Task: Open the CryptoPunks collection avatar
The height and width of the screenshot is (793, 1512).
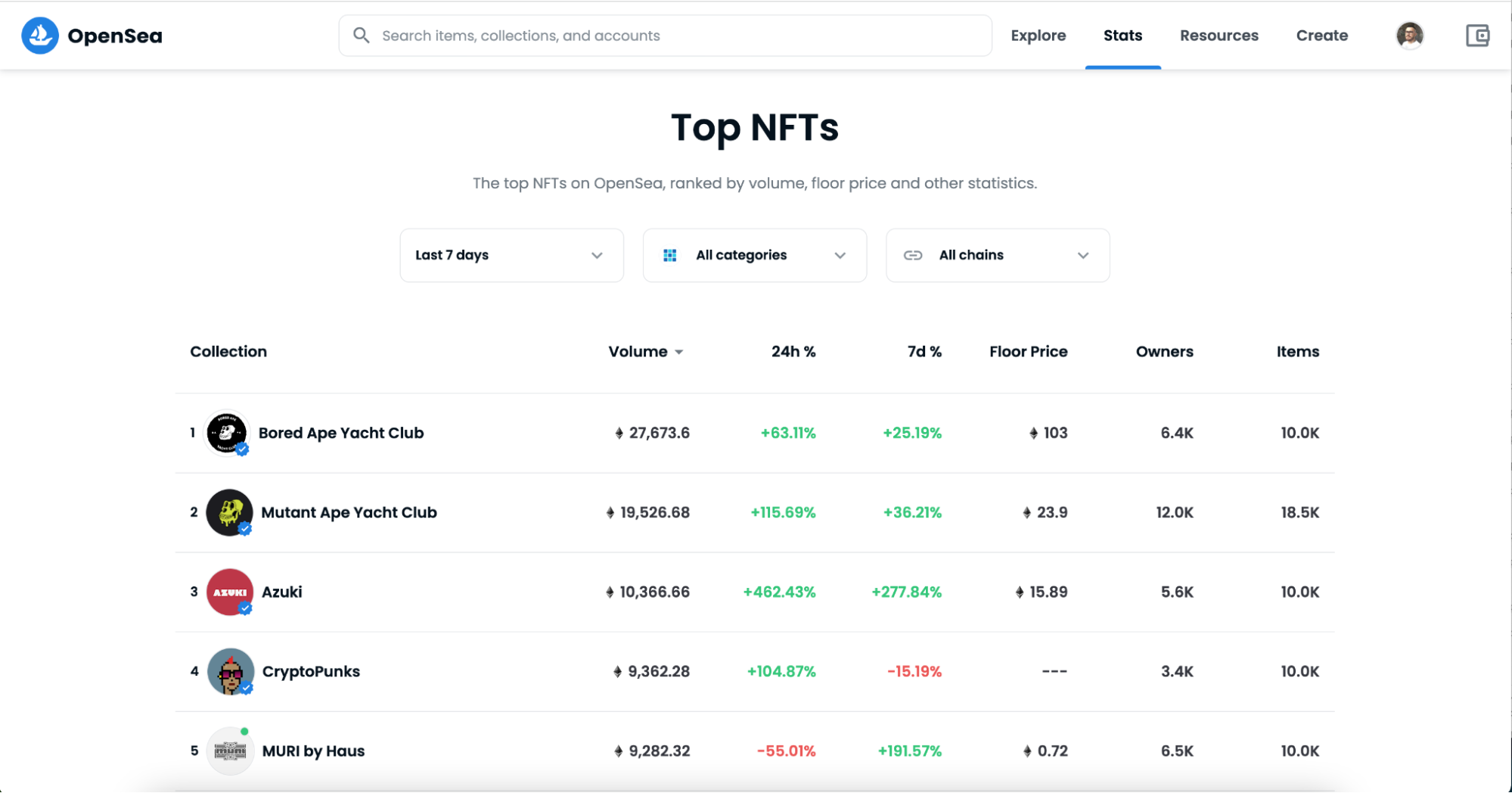Action: tap(230, 671)
